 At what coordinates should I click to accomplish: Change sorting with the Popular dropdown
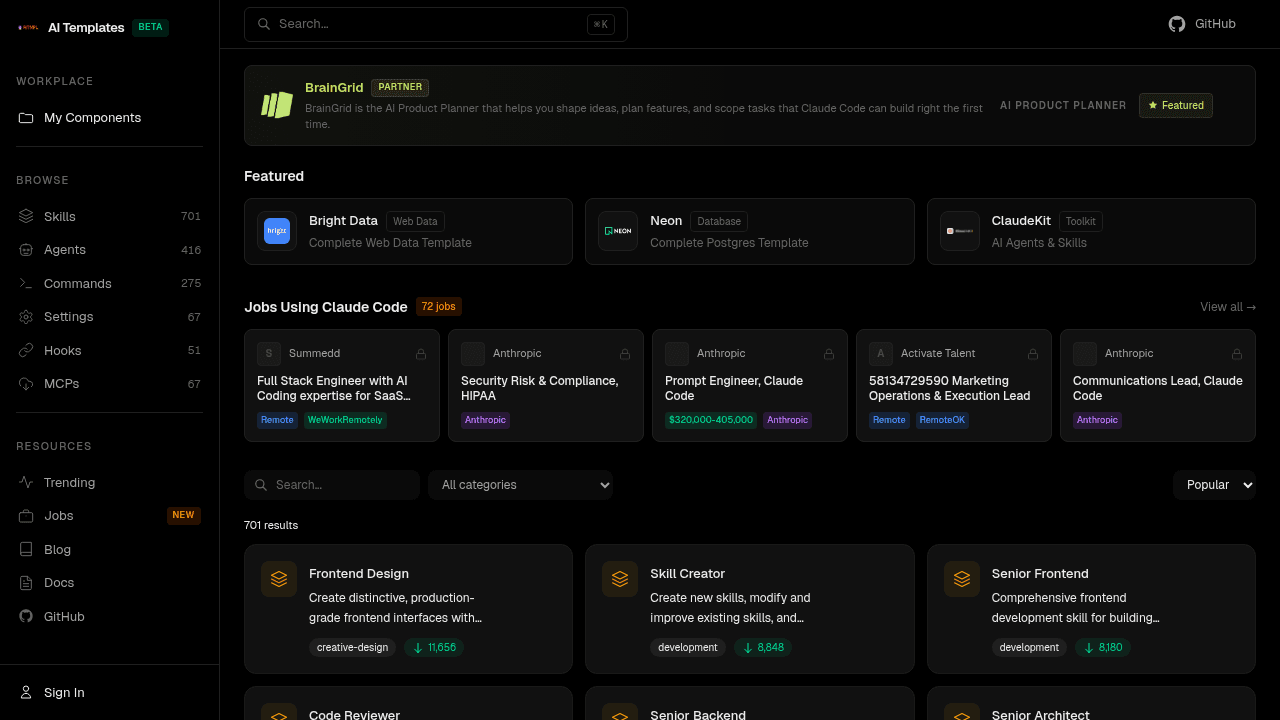1214,484
